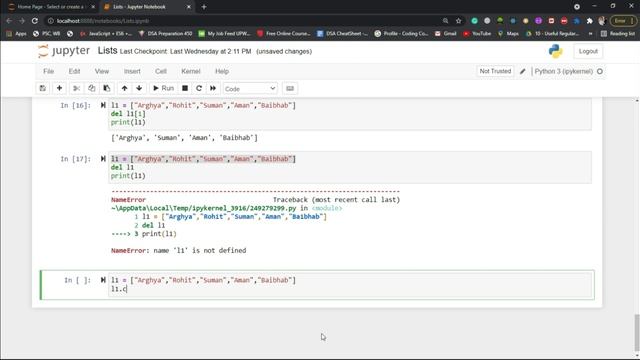Click the kernel idle indicator circle
Image resolution: width=640 pixels, height=360 pixels.
pyautogui.click(x=600, y=71)
